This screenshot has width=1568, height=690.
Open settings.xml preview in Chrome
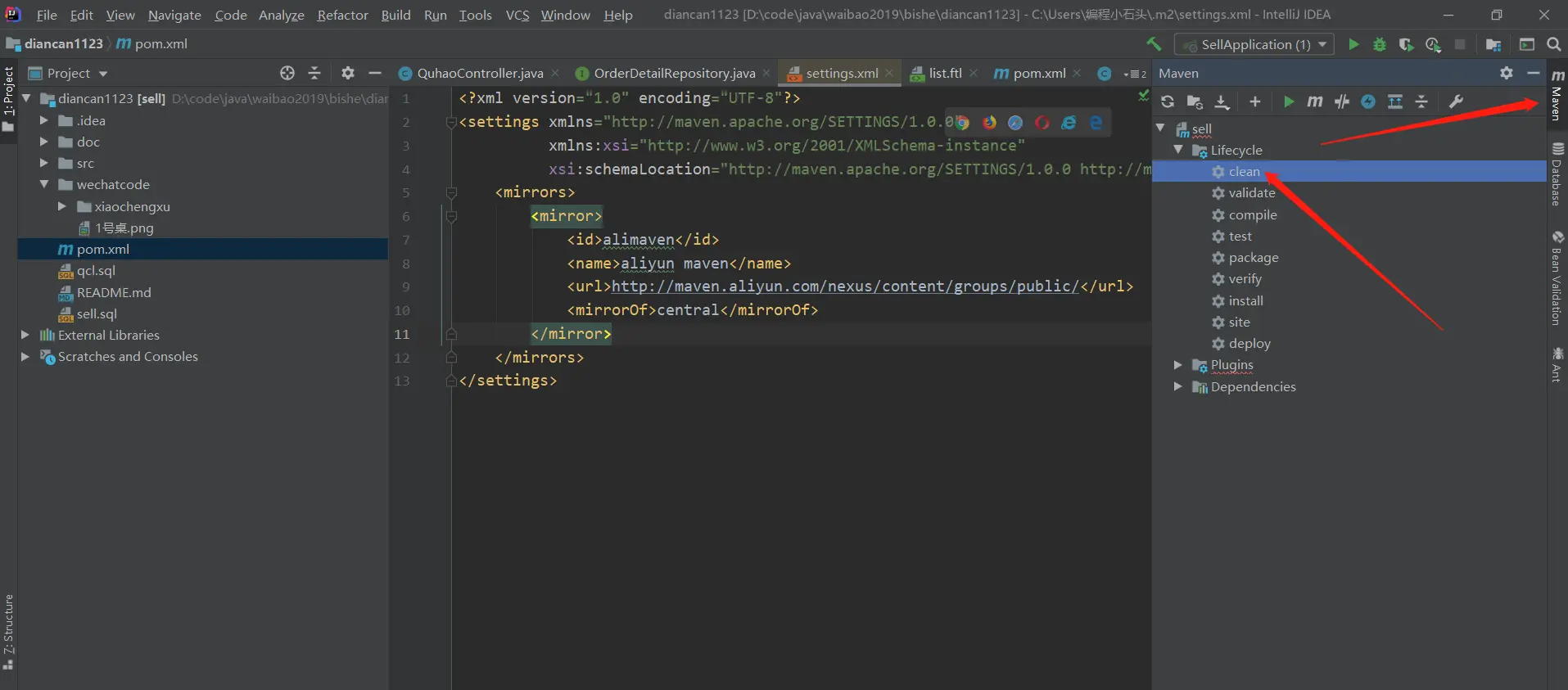tap(962, 123)
